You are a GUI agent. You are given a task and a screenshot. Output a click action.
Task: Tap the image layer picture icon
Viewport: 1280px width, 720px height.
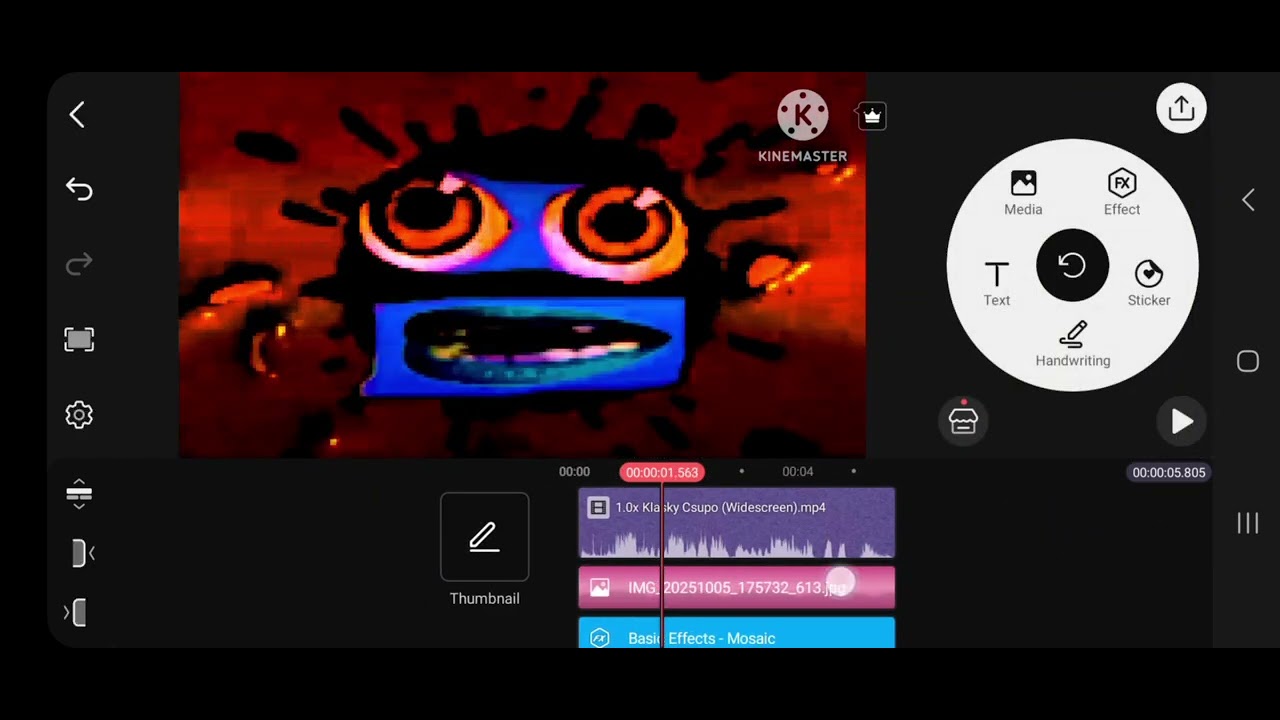pyautogui.click(x=599, y=588)
